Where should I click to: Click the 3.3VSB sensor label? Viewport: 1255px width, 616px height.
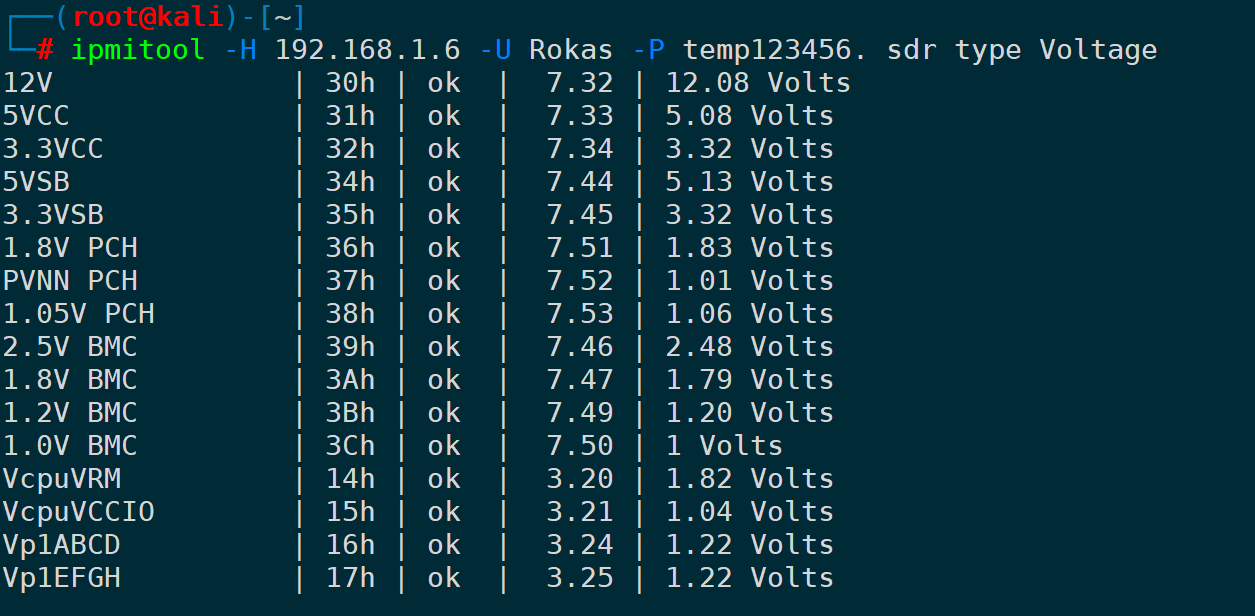click(x=53, y=215)
